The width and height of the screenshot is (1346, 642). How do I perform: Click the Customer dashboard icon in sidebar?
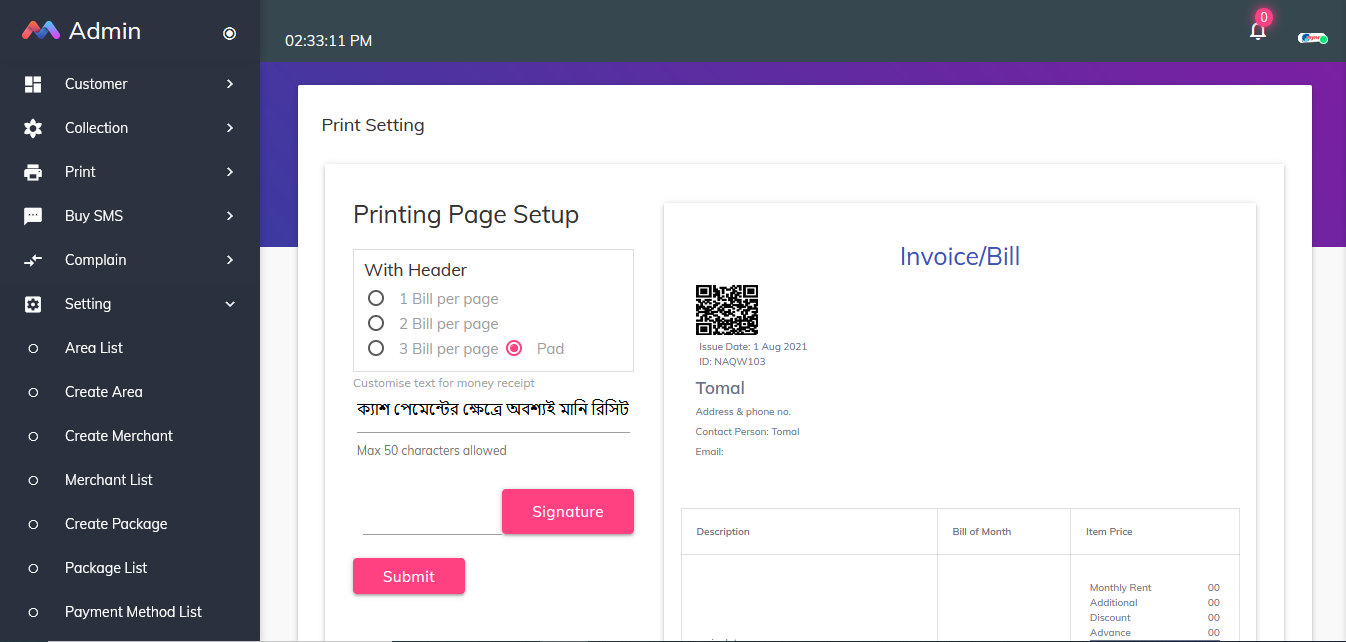33,84
